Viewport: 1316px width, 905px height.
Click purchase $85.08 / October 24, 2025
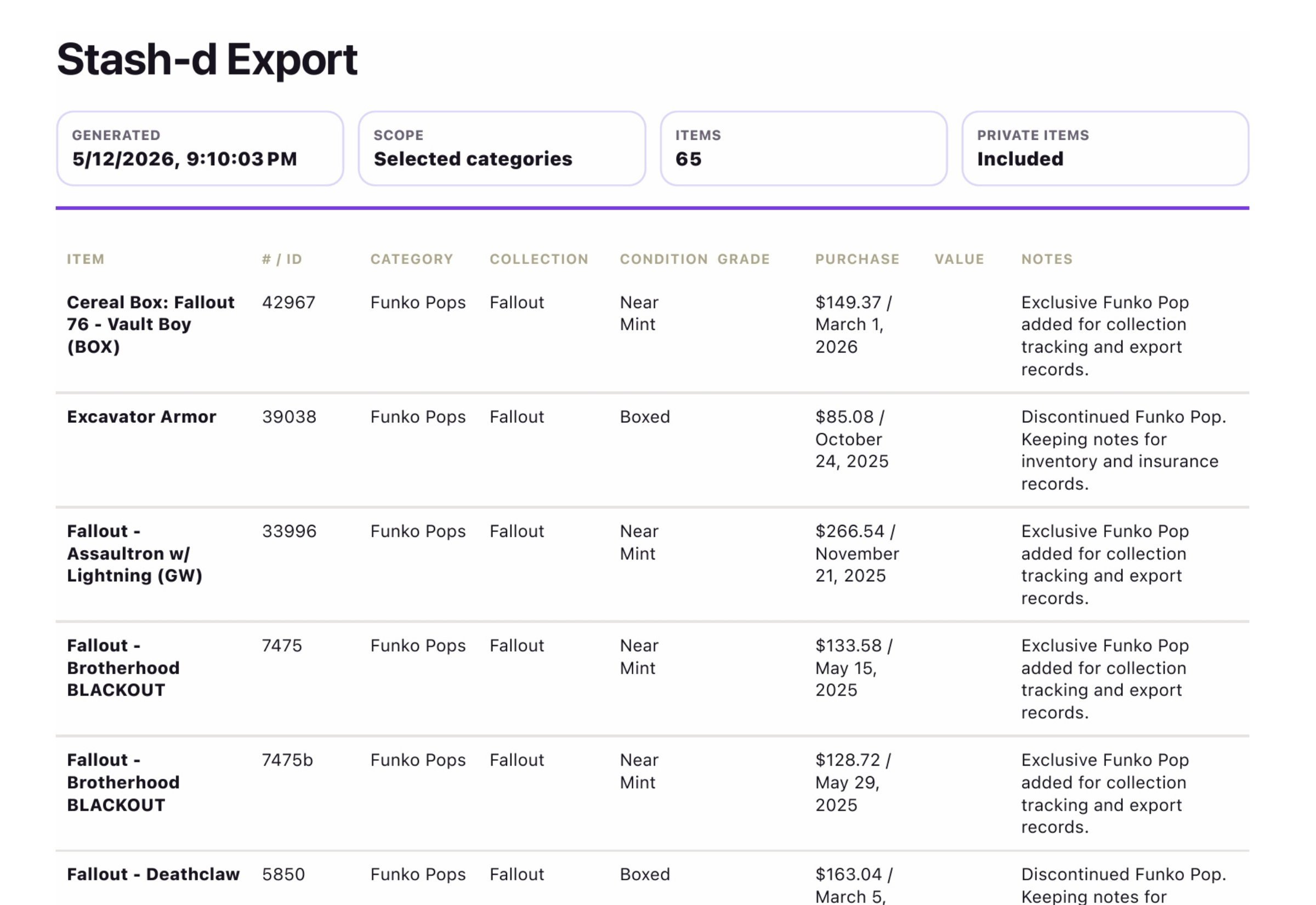[x=852, y=439]
